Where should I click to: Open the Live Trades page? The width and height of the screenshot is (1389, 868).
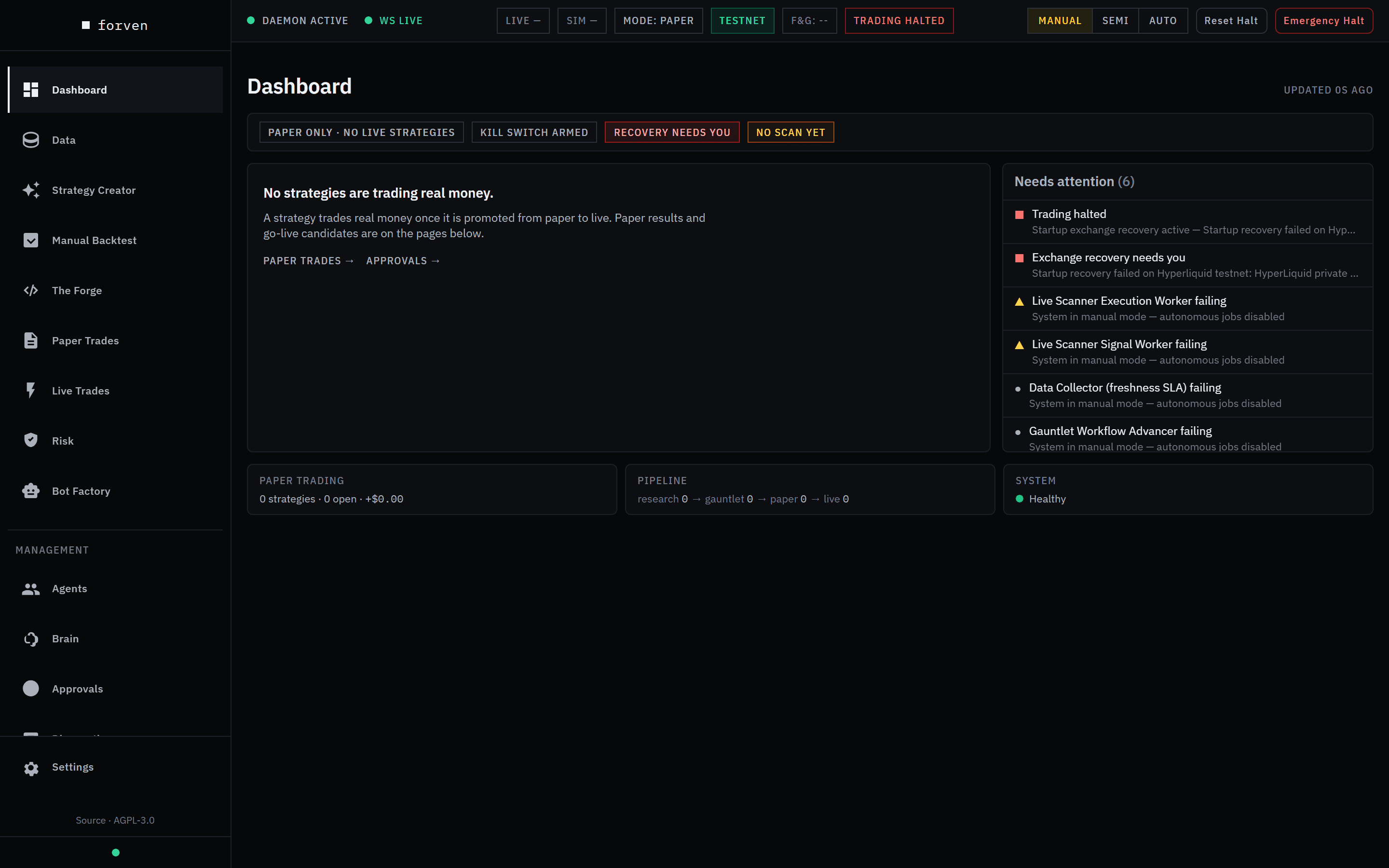(x=115, y=391)
